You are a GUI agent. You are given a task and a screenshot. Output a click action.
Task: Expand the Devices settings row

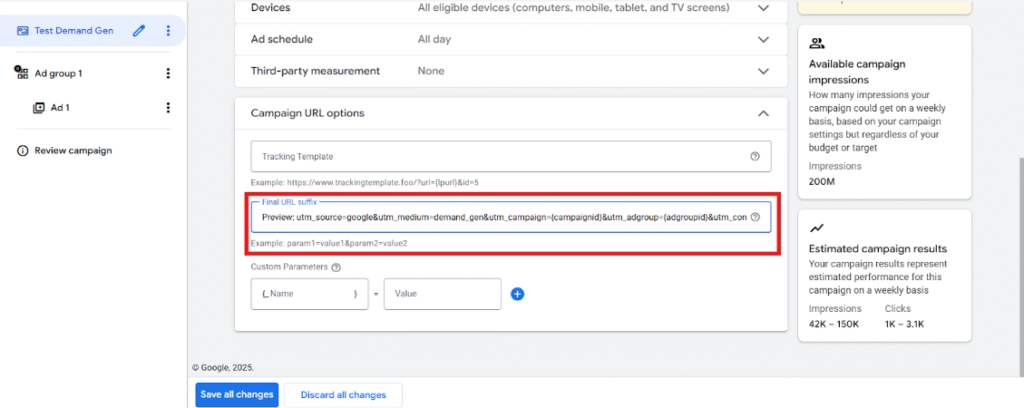pyautogui.click(x=764, y=8)
